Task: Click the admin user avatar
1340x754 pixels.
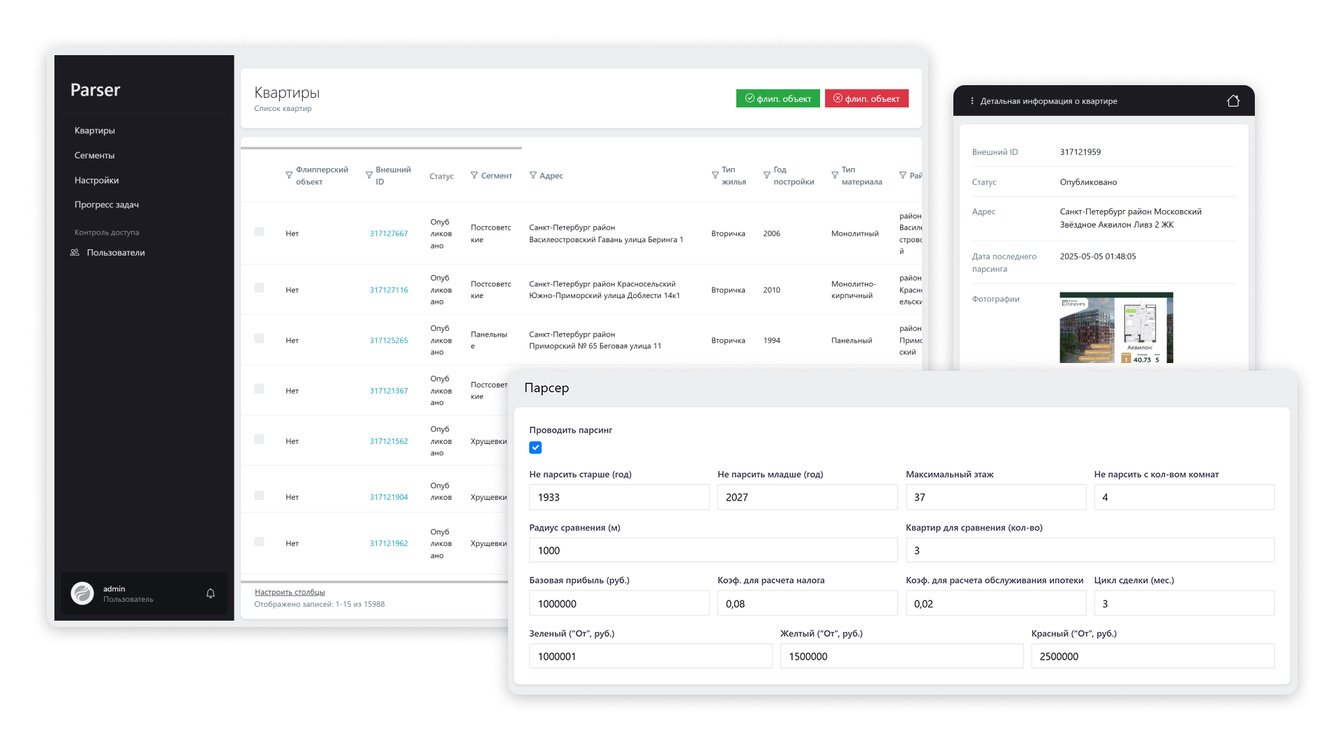Action: pyautogui.click(x=82, y=593)
